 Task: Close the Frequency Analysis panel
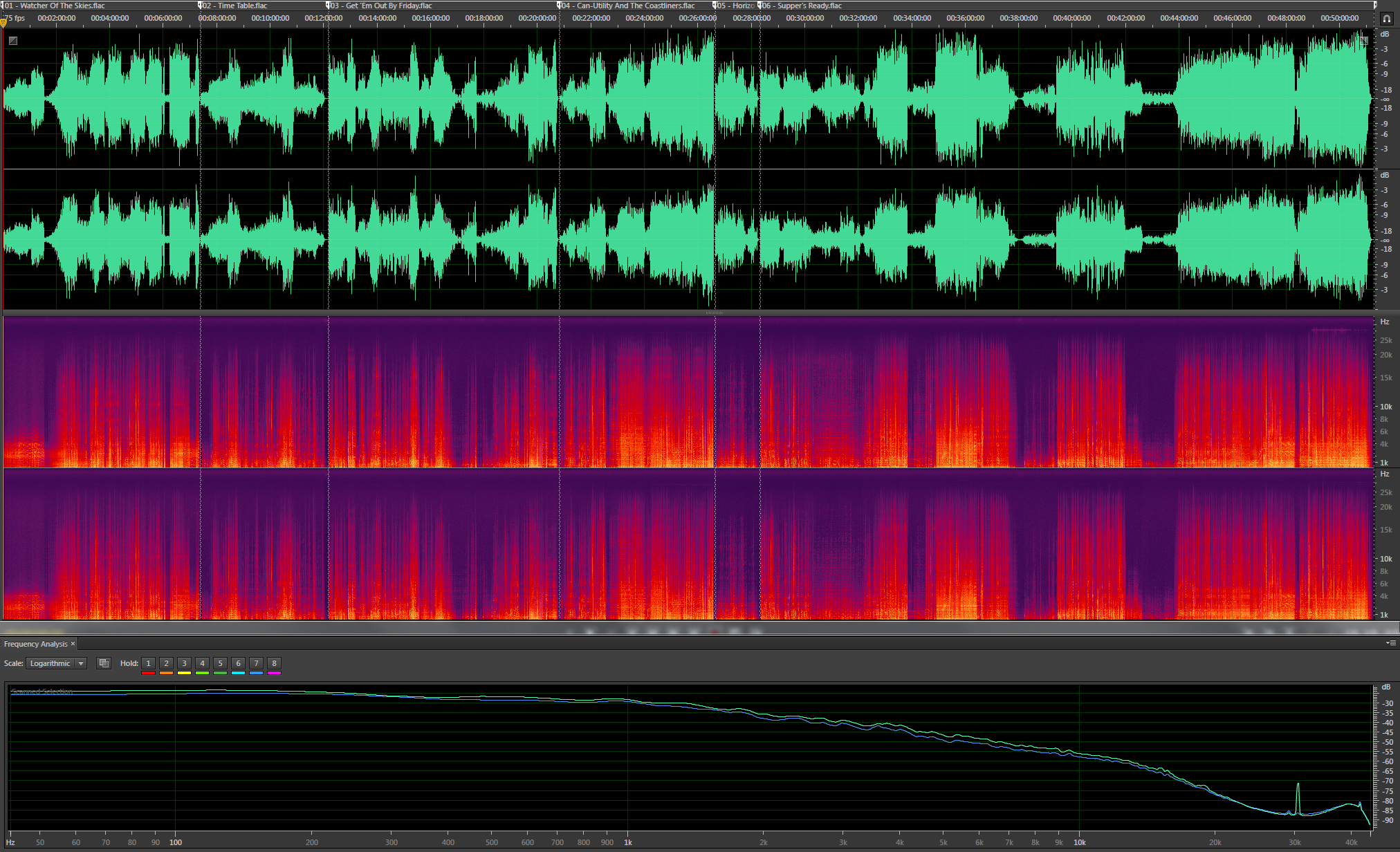[73, 644]
